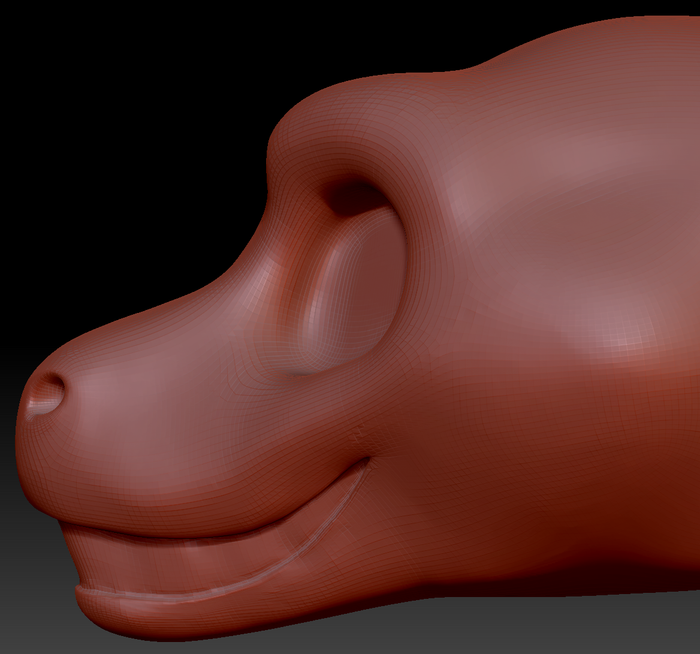Viewport: 700px width, 654px height.
Task: Click the nostril on the sculpted model
Action: pos(46,394)
